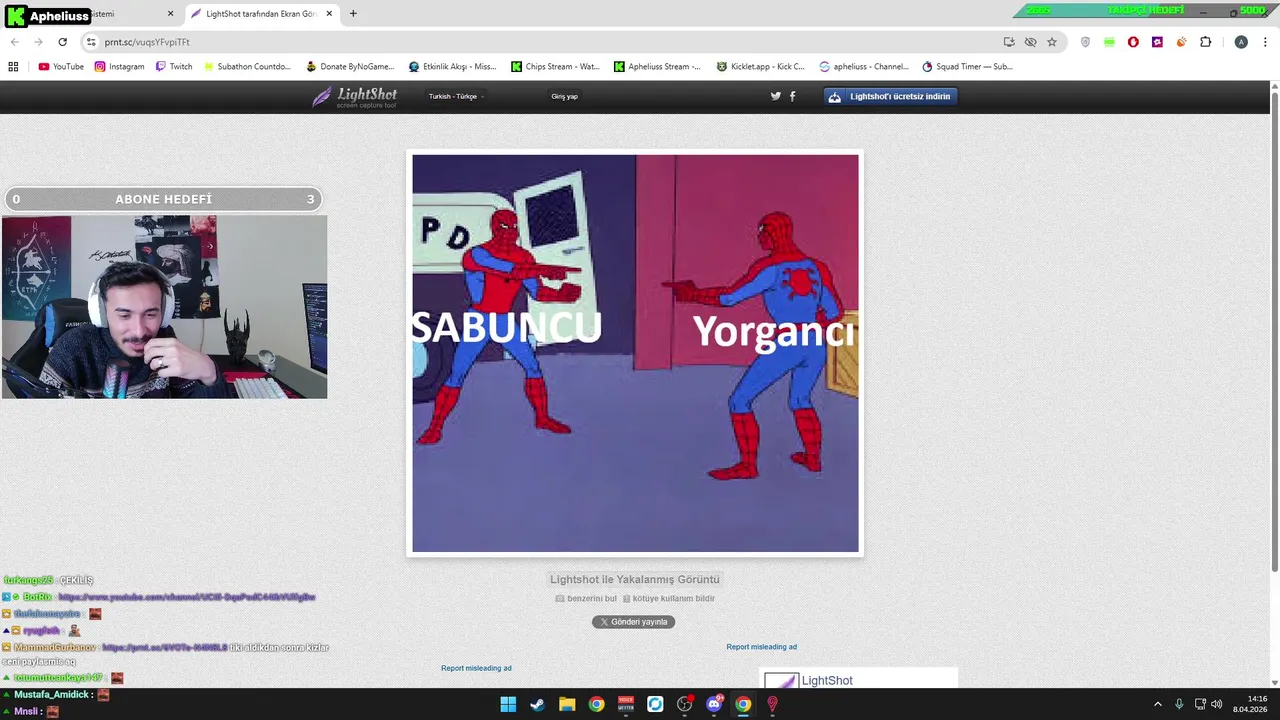Open Steam from the taskbar
This screenshot has width=1280, height=720.
537,704
